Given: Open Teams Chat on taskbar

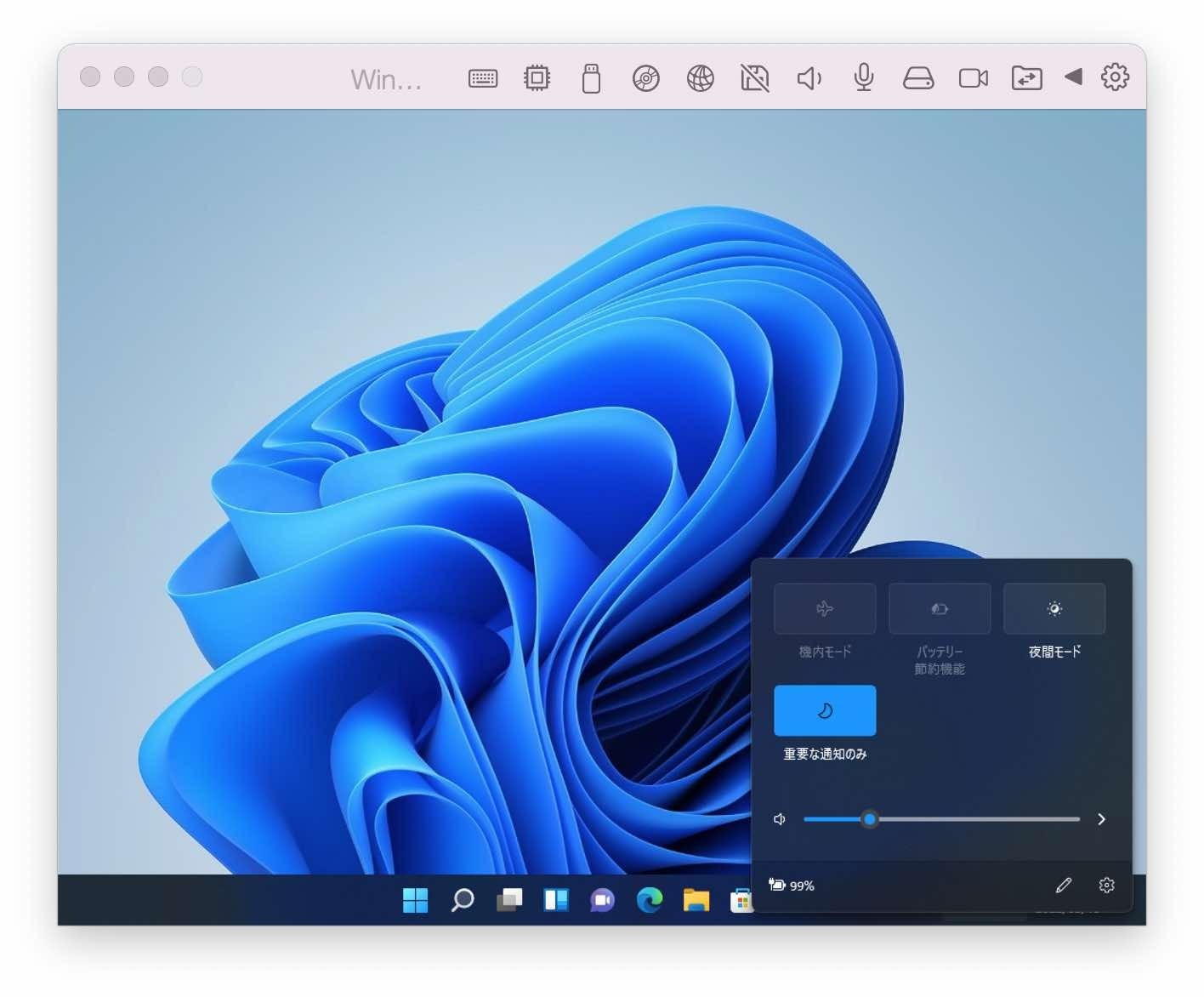Looking at the screenshot, I should point(602,900).
